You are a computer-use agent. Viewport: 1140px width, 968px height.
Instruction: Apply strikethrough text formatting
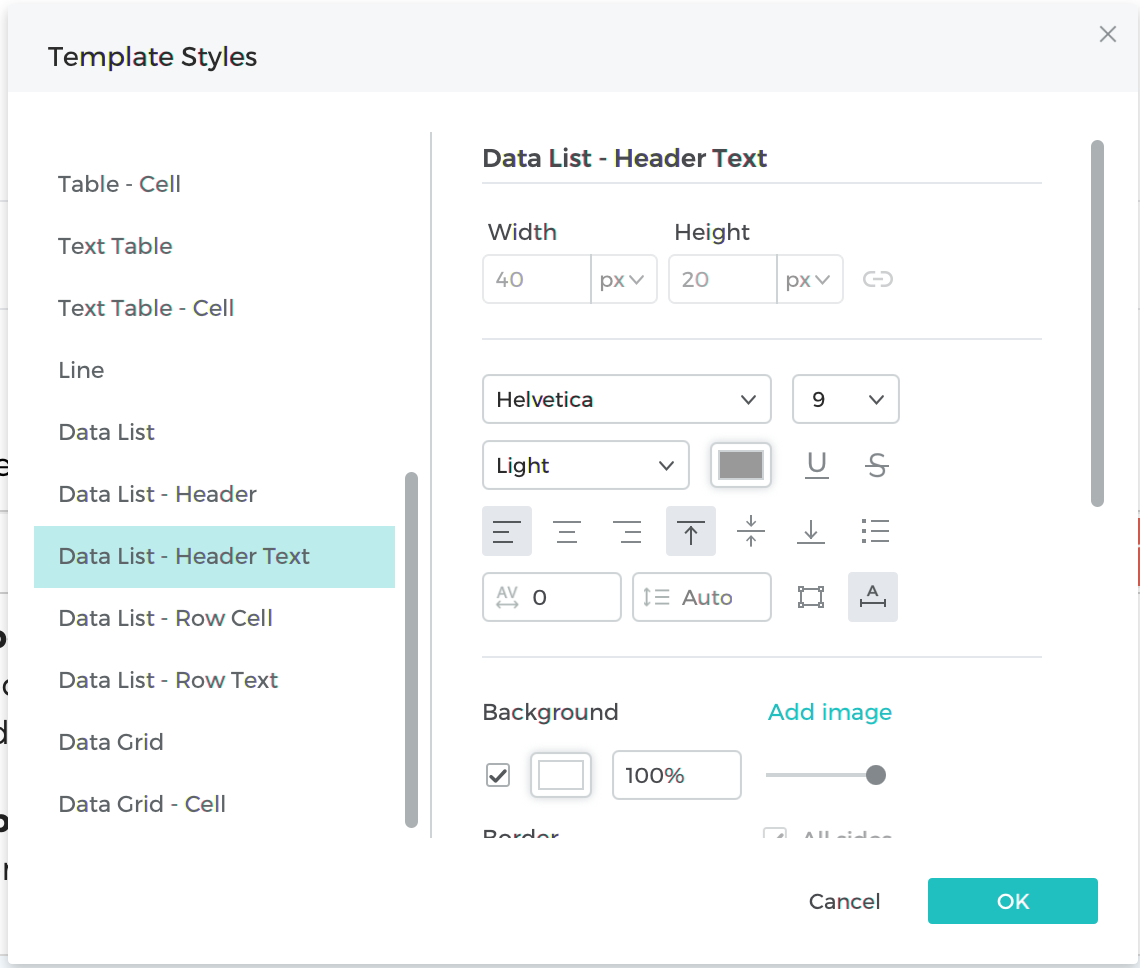coord(877,465)
